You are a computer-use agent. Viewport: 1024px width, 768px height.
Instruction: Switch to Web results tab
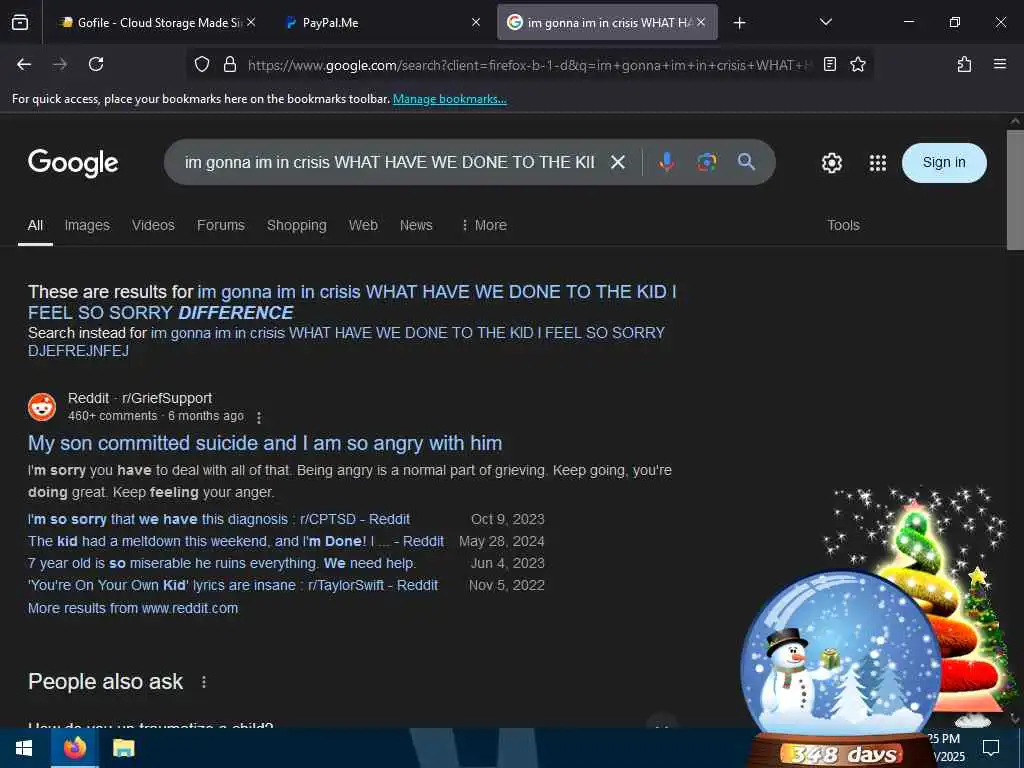coord(363,225)
